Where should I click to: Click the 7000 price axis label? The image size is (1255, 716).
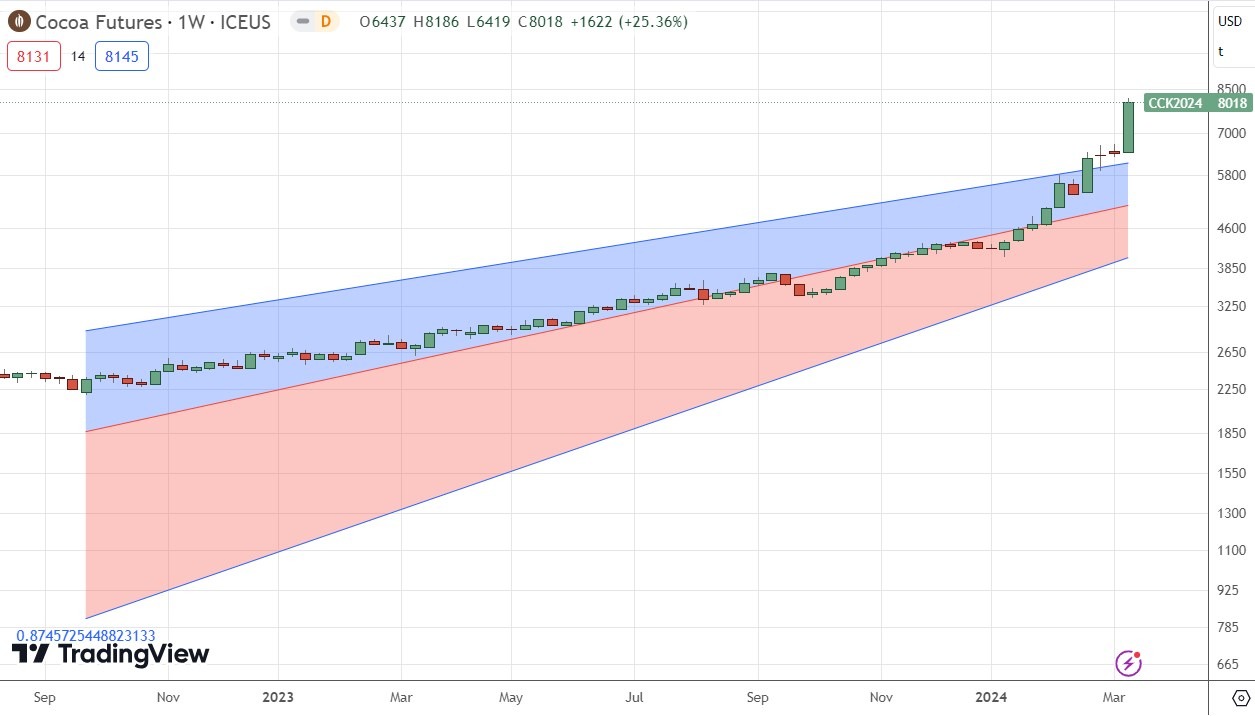(1231, 133)
